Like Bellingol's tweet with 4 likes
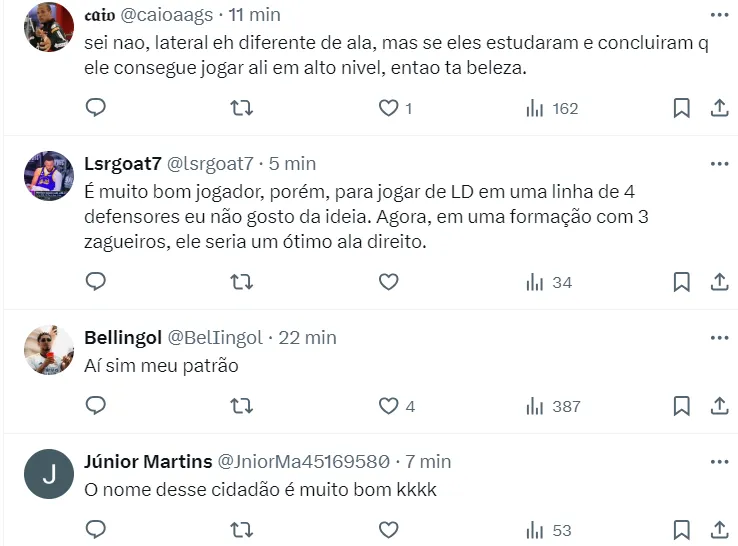 [x=389, y=406]
